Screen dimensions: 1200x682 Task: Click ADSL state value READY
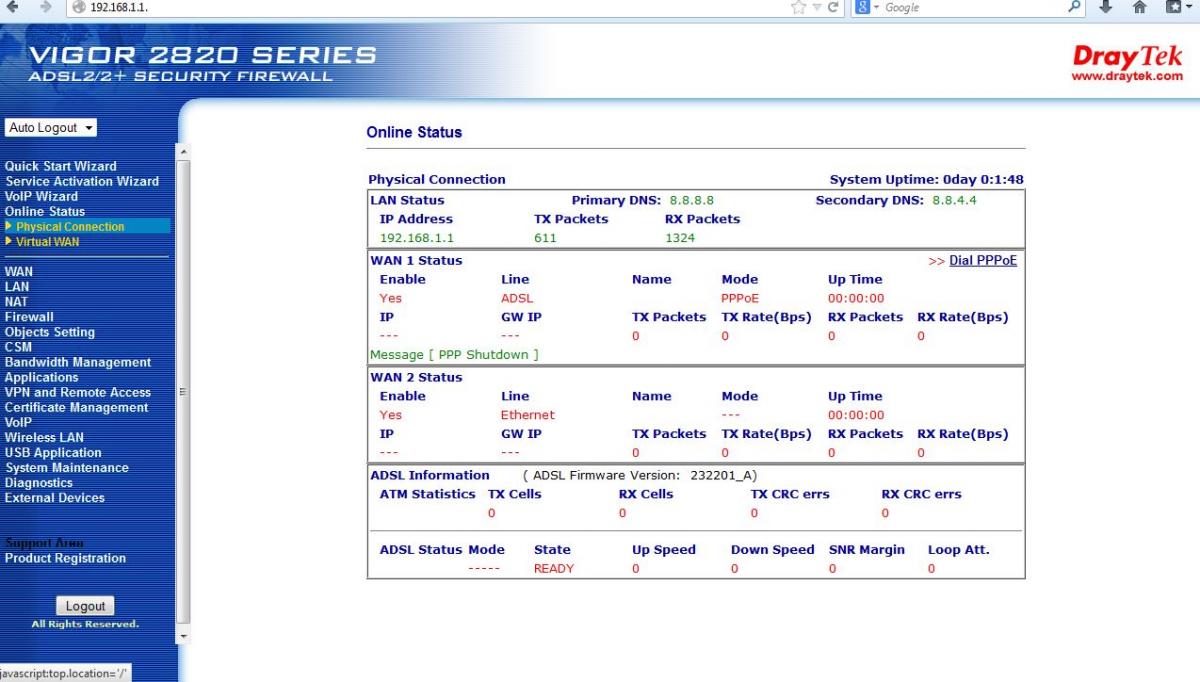554,569
